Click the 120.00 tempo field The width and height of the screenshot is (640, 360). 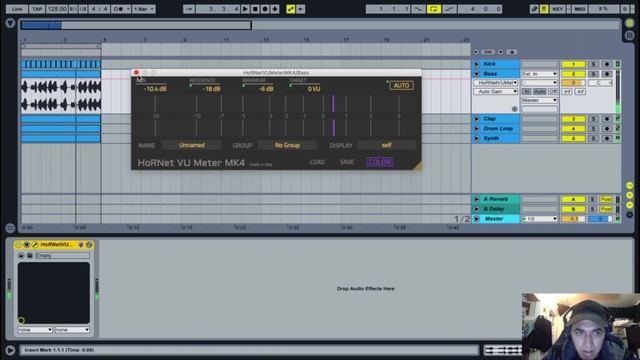pos(57,9)
